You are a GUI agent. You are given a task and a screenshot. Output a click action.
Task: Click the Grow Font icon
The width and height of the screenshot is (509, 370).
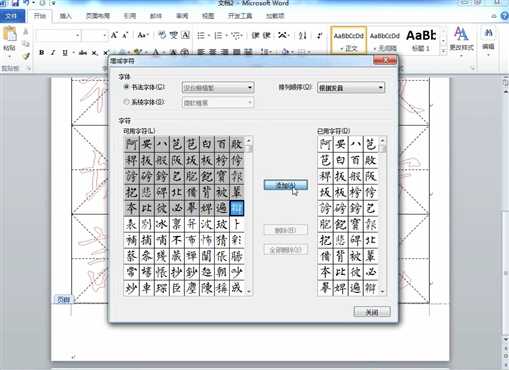tap(114, 35)
